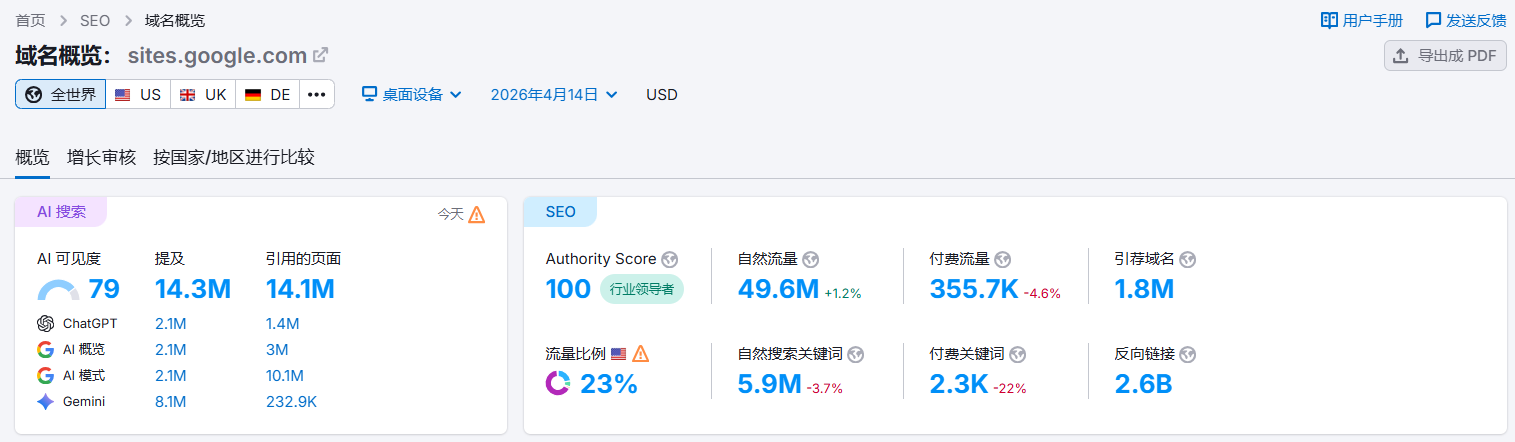Click ChatGPT cited pages value 1.4M
Screen dimensions: 1515x442
click(283, 323)
